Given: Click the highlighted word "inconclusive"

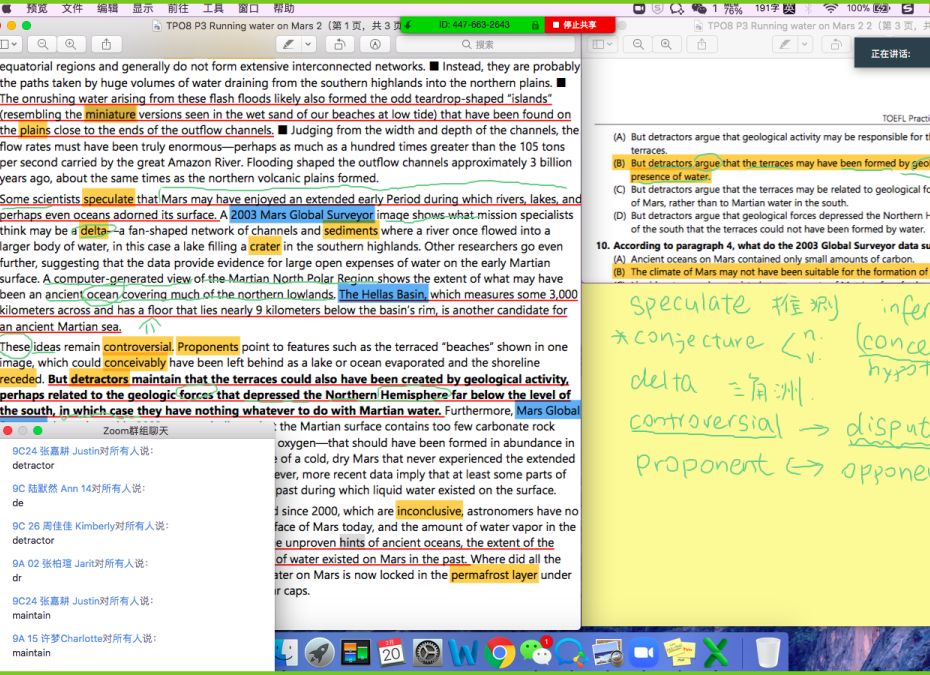Looking at the screenshot, I should [x=429, y=511].
